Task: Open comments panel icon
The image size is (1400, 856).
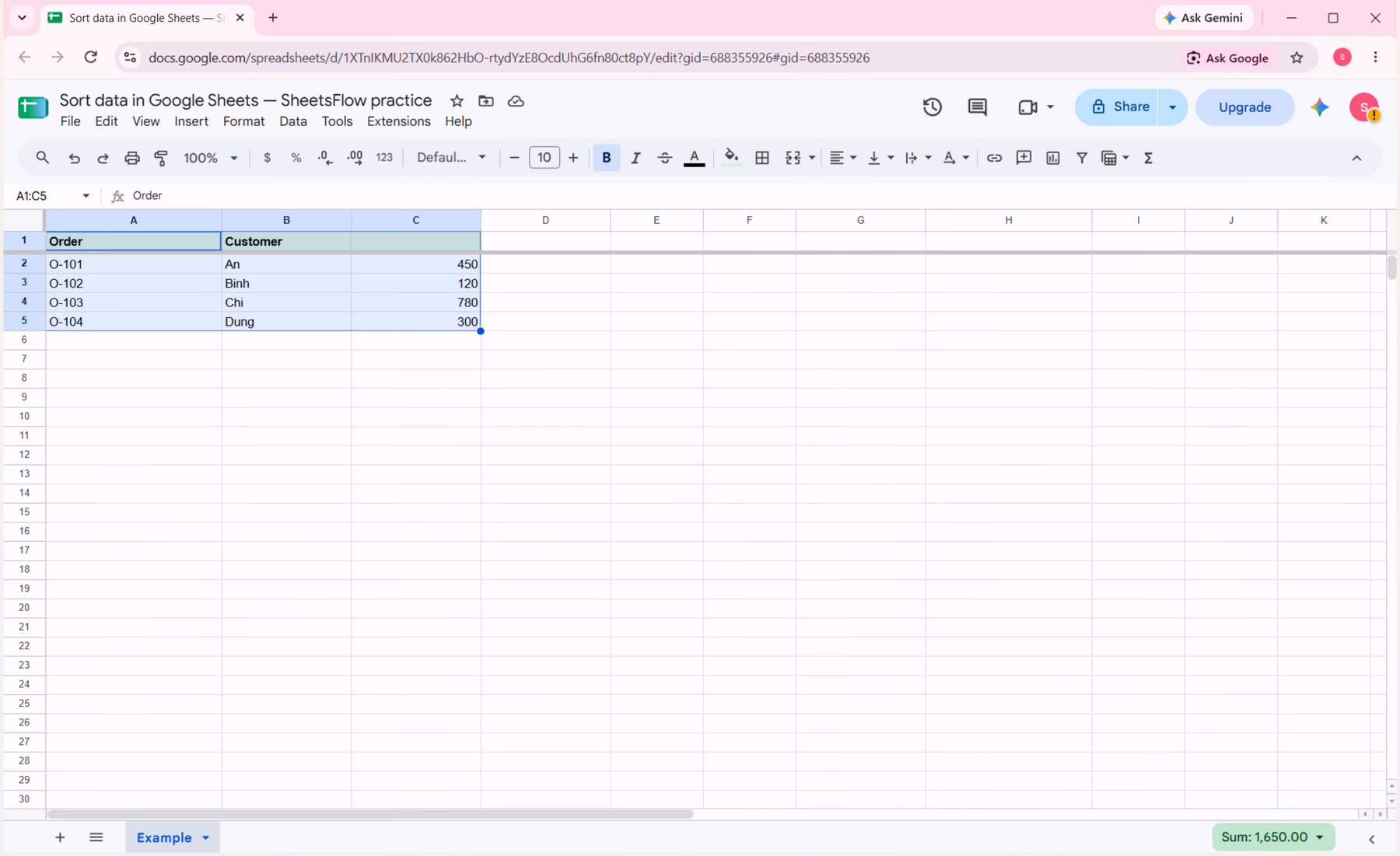Action: click(978, 107)
